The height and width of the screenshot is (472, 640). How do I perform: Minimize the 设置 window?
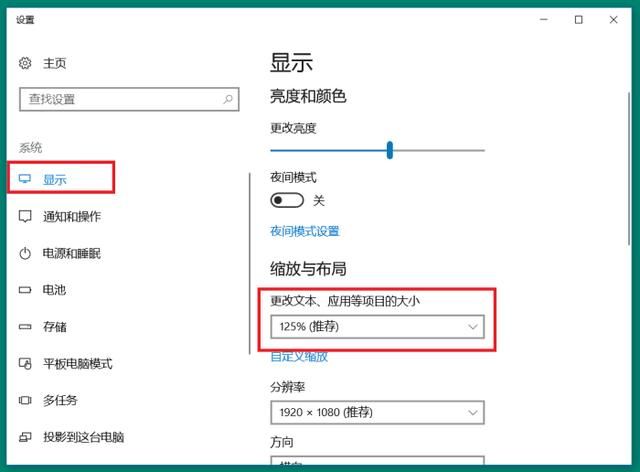(544, 20)
